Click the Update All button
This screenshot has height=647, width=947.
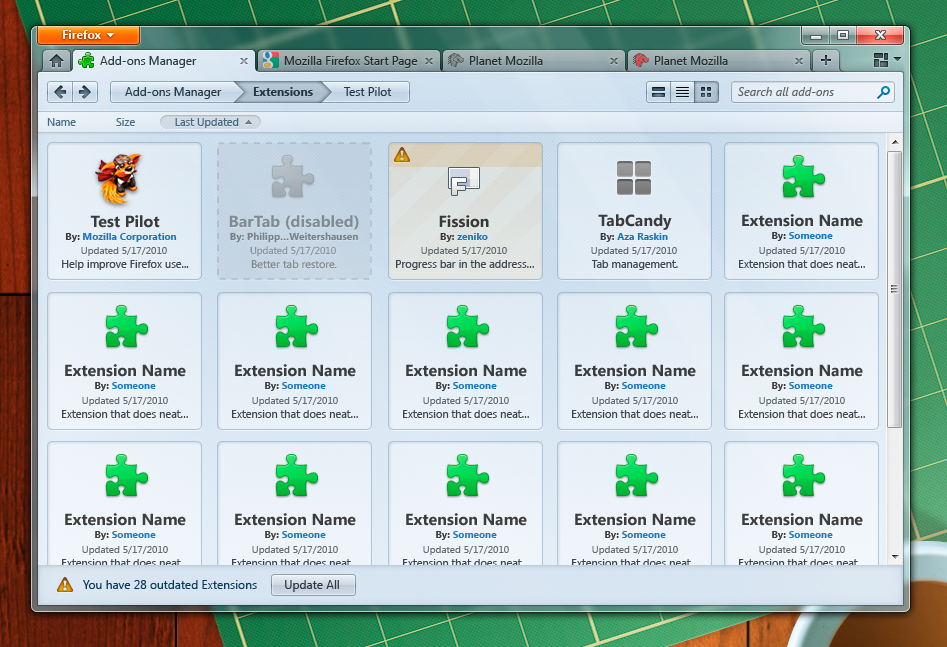(x=313, y=585)
